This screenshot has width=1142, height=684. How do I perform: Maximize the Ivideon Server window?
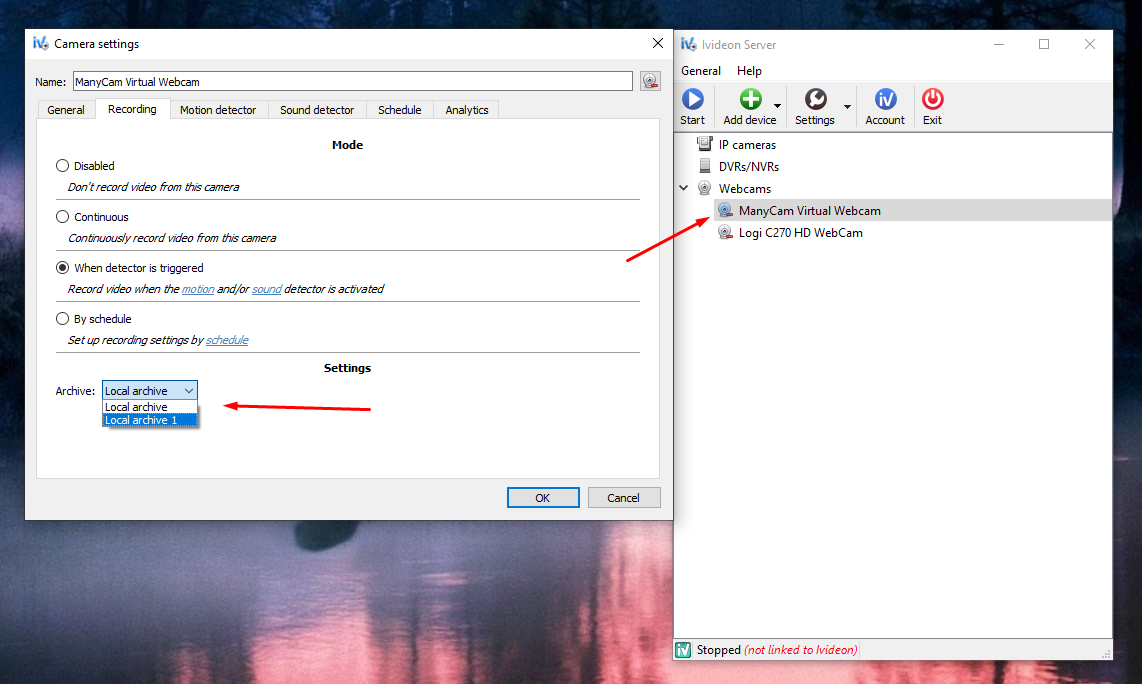1044,44
